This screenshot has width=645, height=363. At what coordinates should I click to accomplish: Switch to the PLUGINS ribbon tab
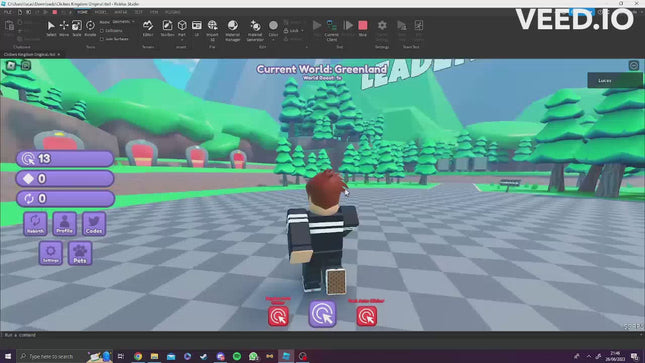point(173,12)
